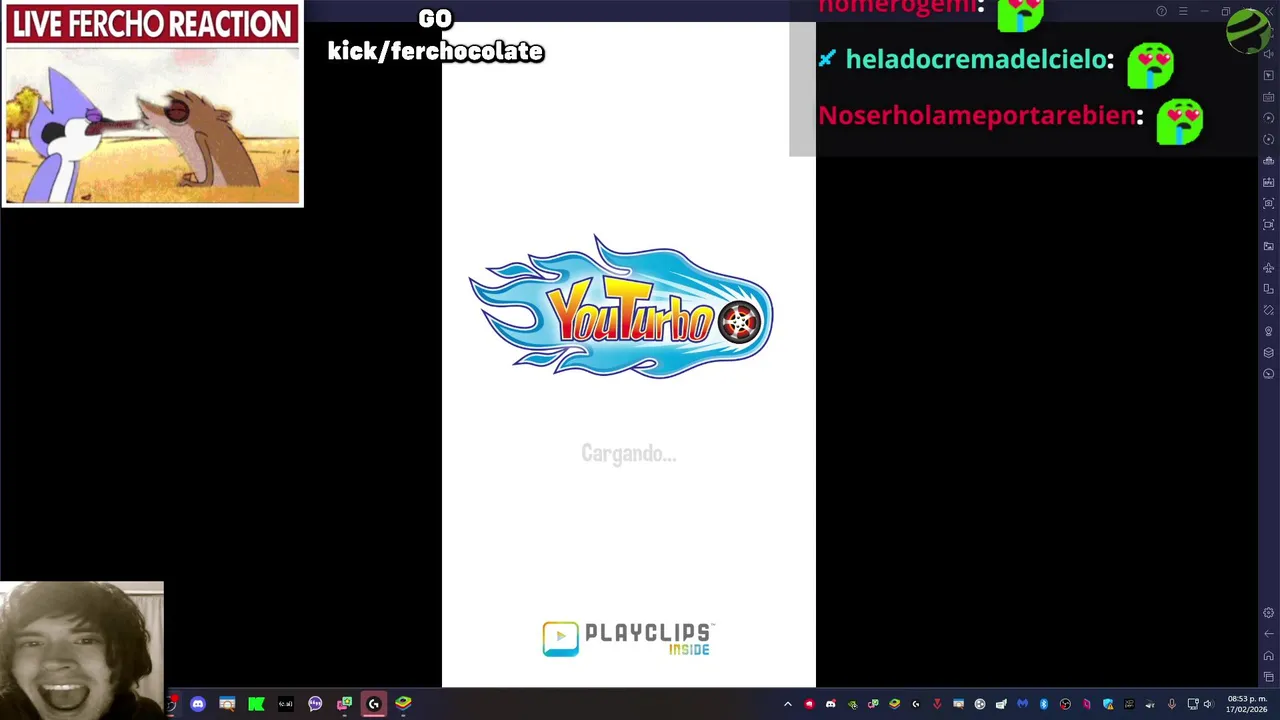Click the webcam feed thumbnail
Viewport: 1280px width, 720px height.
tap(82, 650)
